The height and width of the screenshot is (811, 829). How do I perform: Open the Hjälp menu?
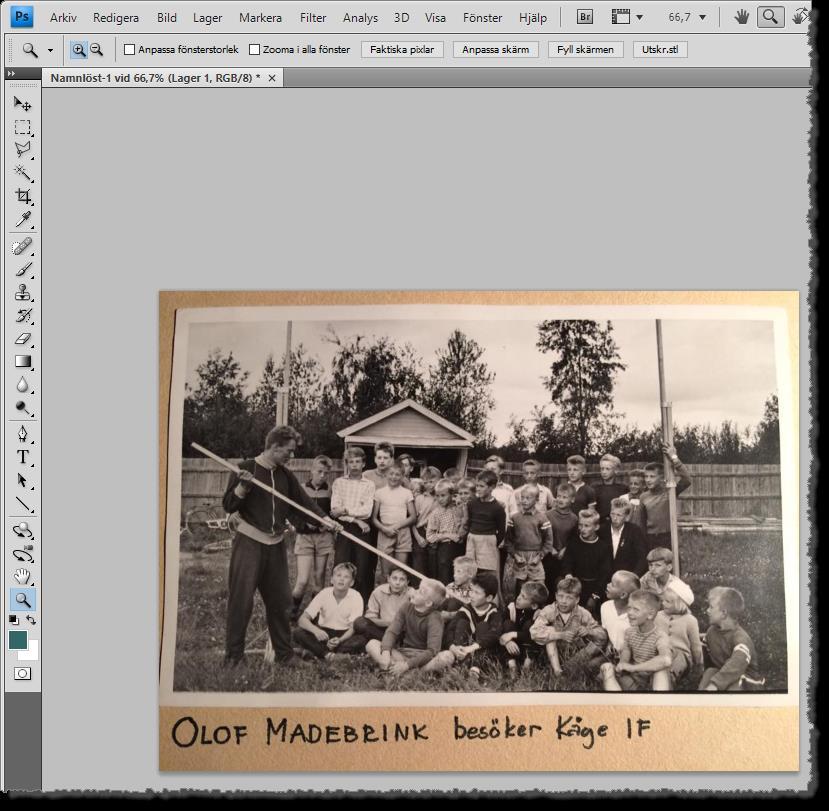[532, 18]
